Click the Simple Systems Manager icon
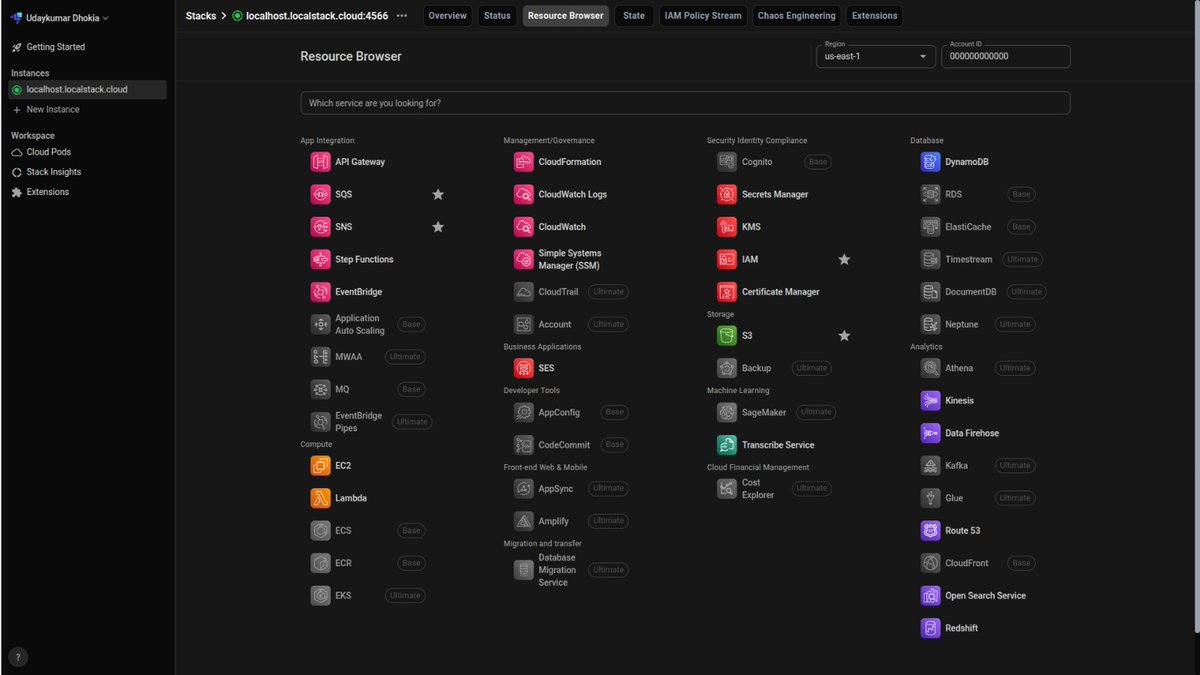Viewport: 1200px width, 675px height. (x=524, y=259)
